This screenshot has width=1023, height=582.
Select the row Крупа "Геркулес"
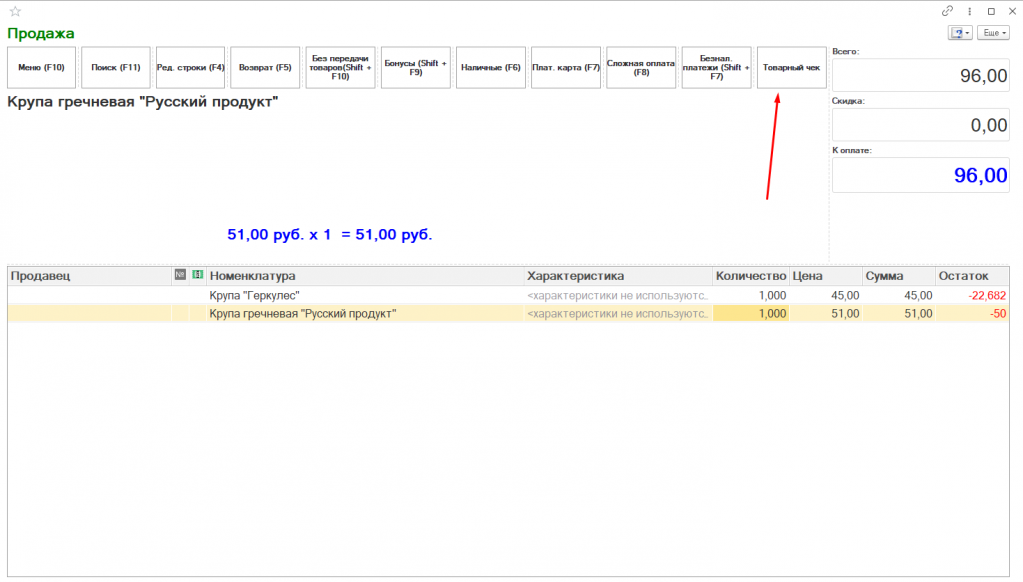click(508, 296)
